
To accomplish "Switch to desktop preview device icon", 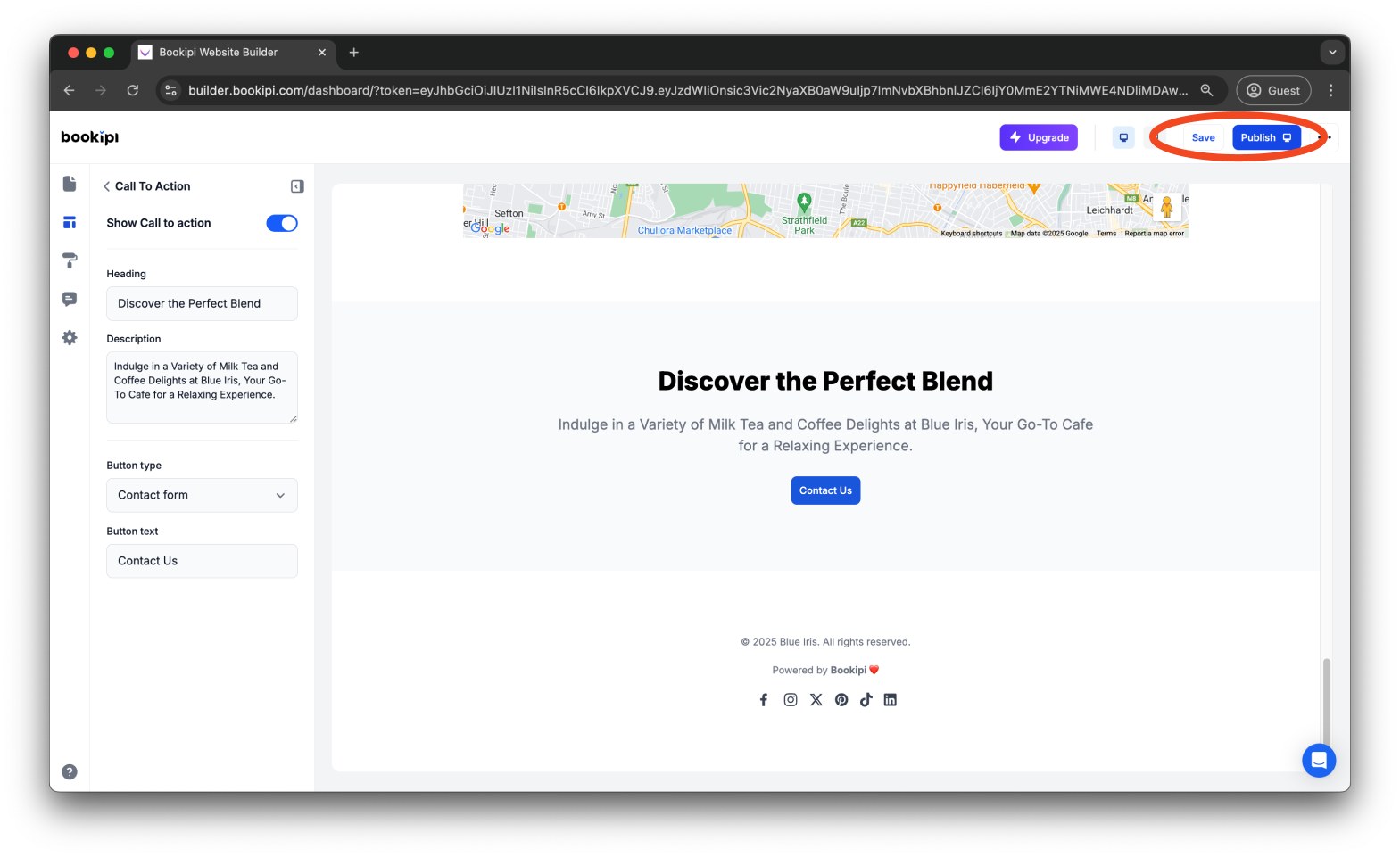I will (1123, 137).
